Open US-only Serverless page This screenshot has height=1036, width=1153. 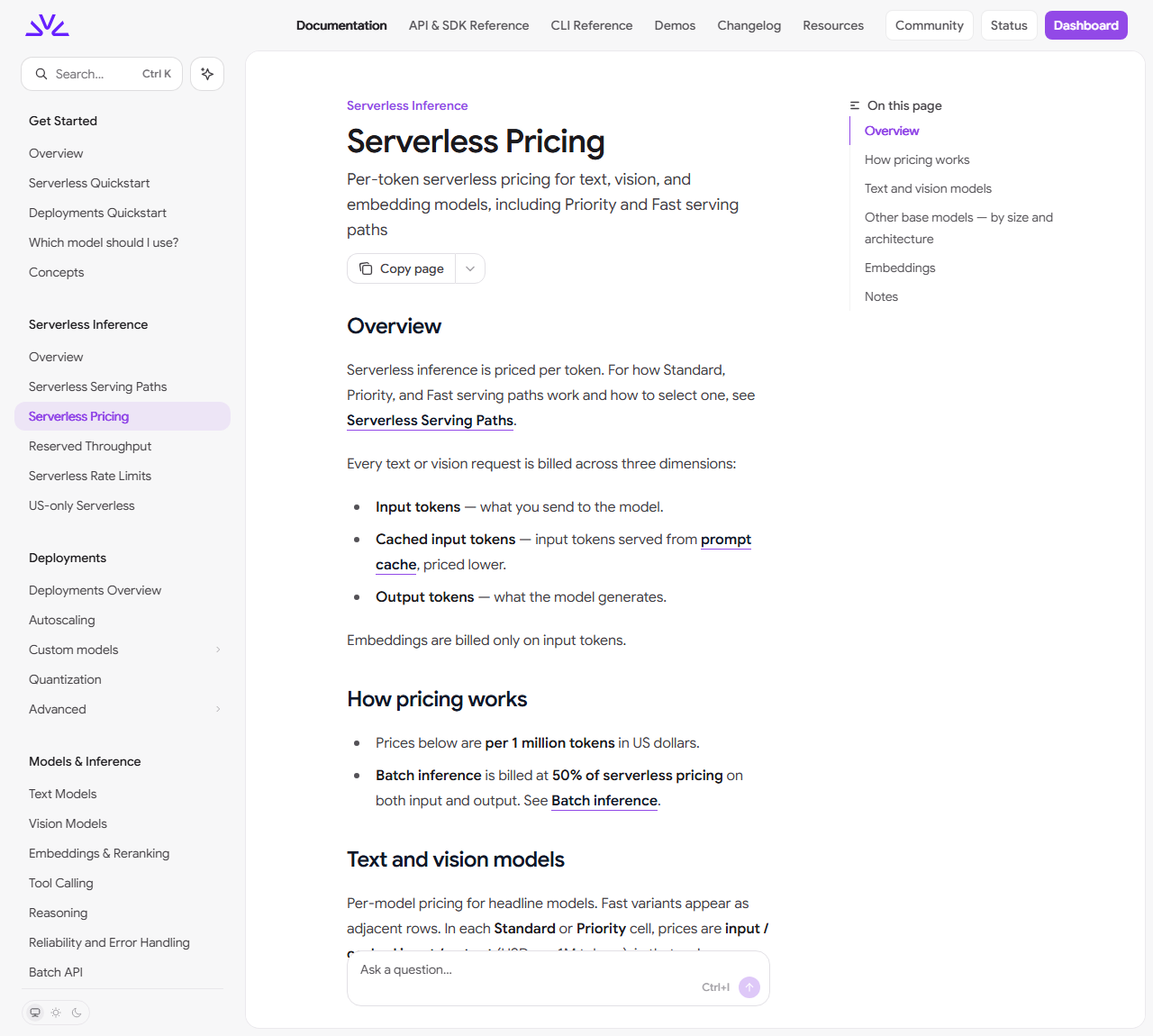pyautogui.click(x=123, y=505)
